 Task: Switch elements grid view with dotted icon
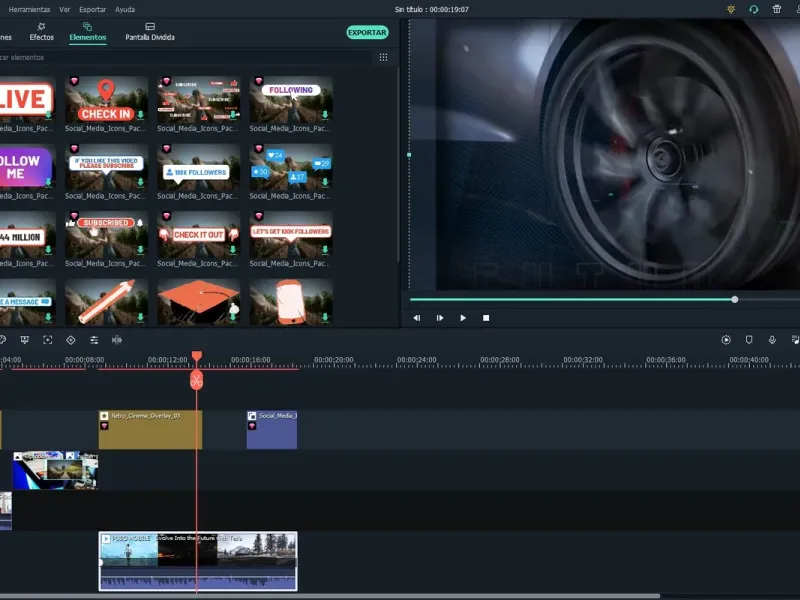(383, 57)
